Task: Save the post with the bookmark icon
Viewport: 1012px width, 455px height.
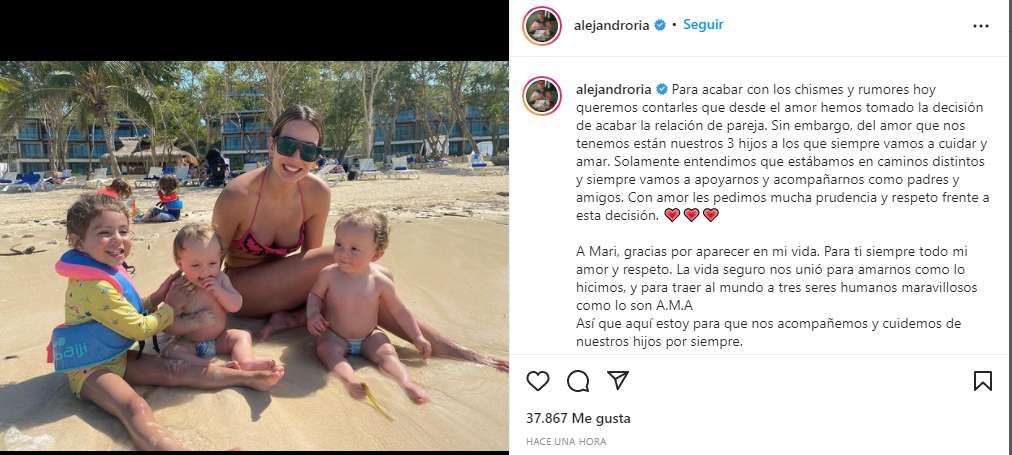Action: (982, 381)
